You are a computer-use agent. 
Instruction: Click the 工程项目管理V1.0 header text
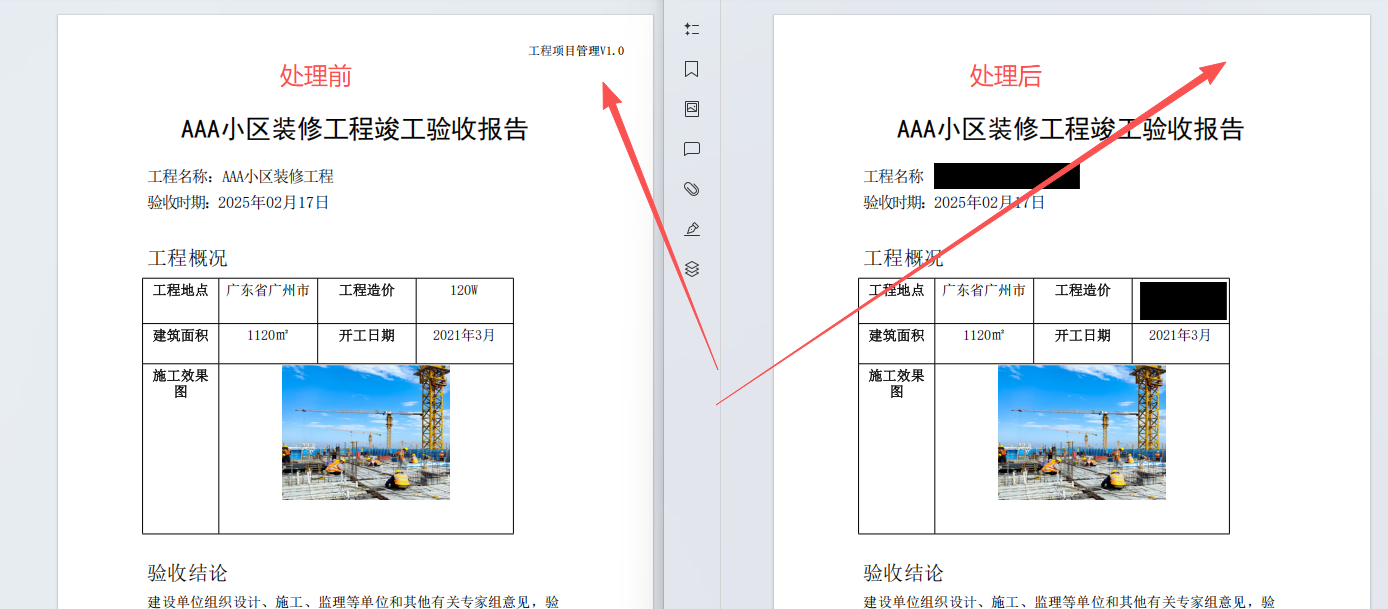(576, 51)
